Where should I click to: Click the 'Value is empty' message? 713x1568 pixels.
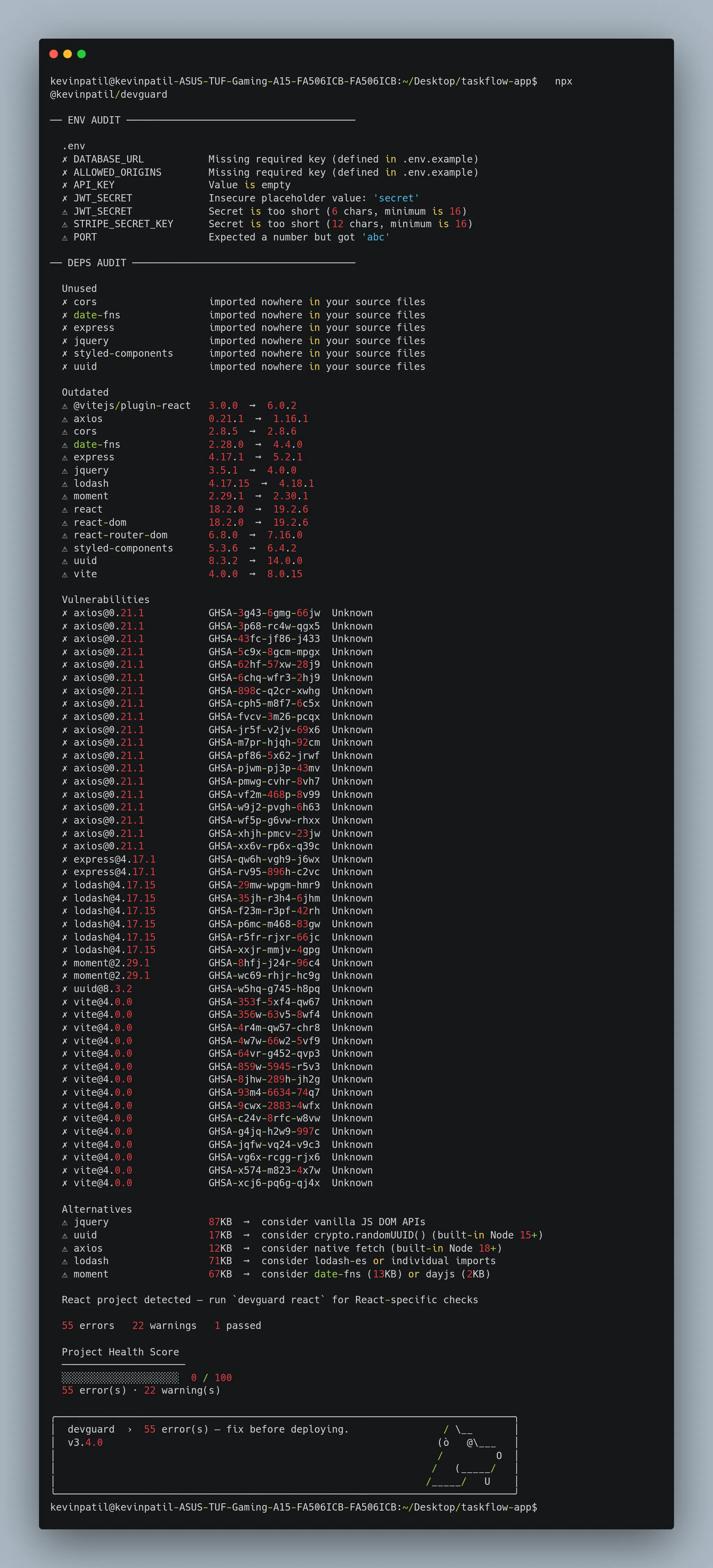point(250,185)
